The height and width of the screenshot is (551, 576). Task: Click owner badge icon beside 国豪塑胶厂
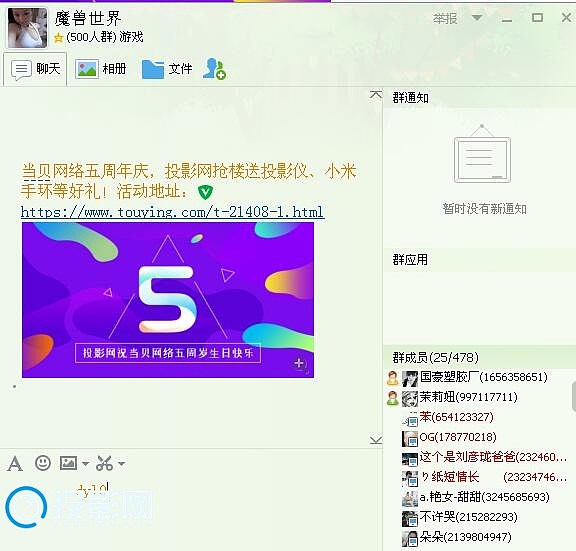[x=393, y=378]
